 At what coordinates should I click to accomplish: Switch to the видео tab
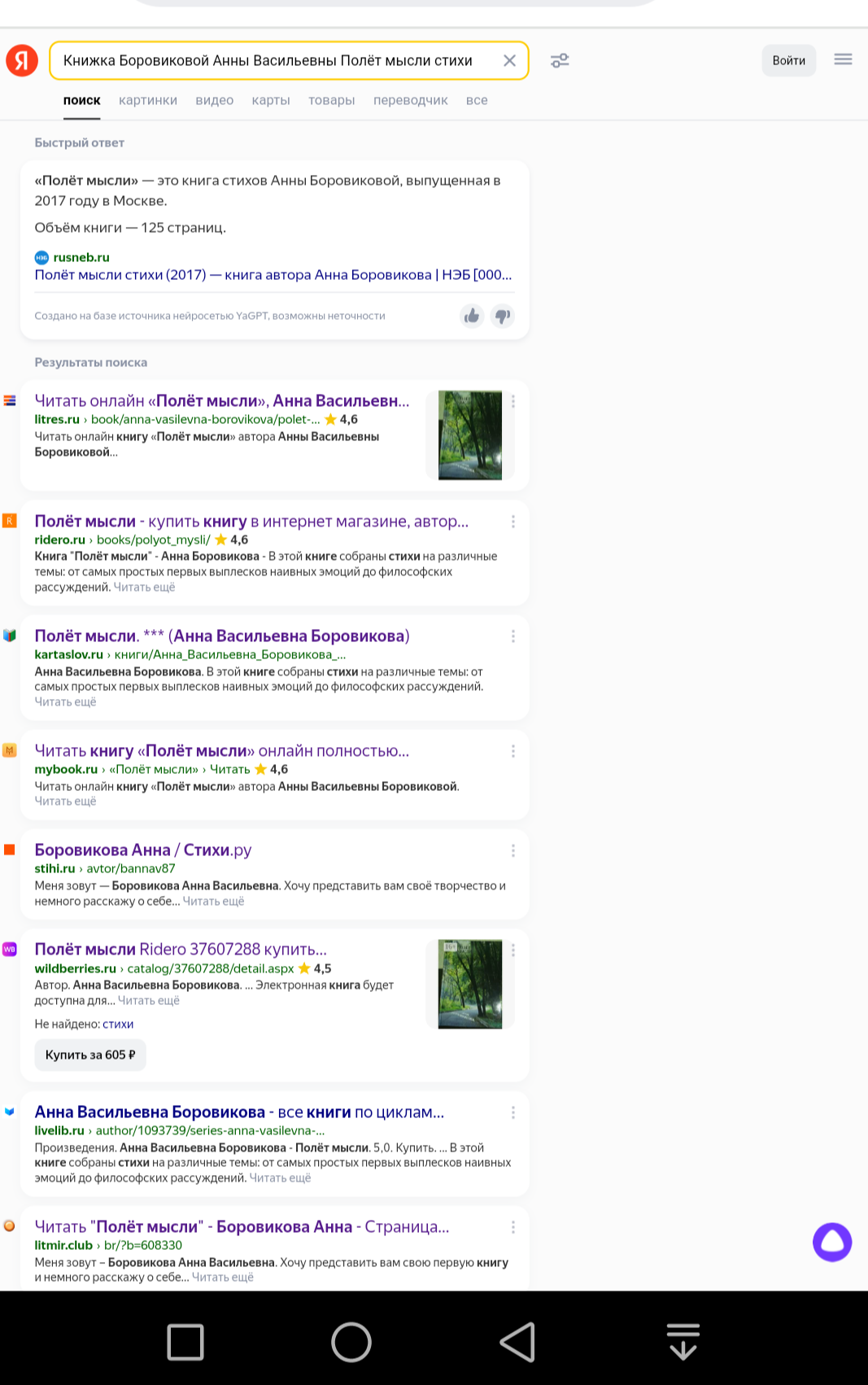pos(215,100)
